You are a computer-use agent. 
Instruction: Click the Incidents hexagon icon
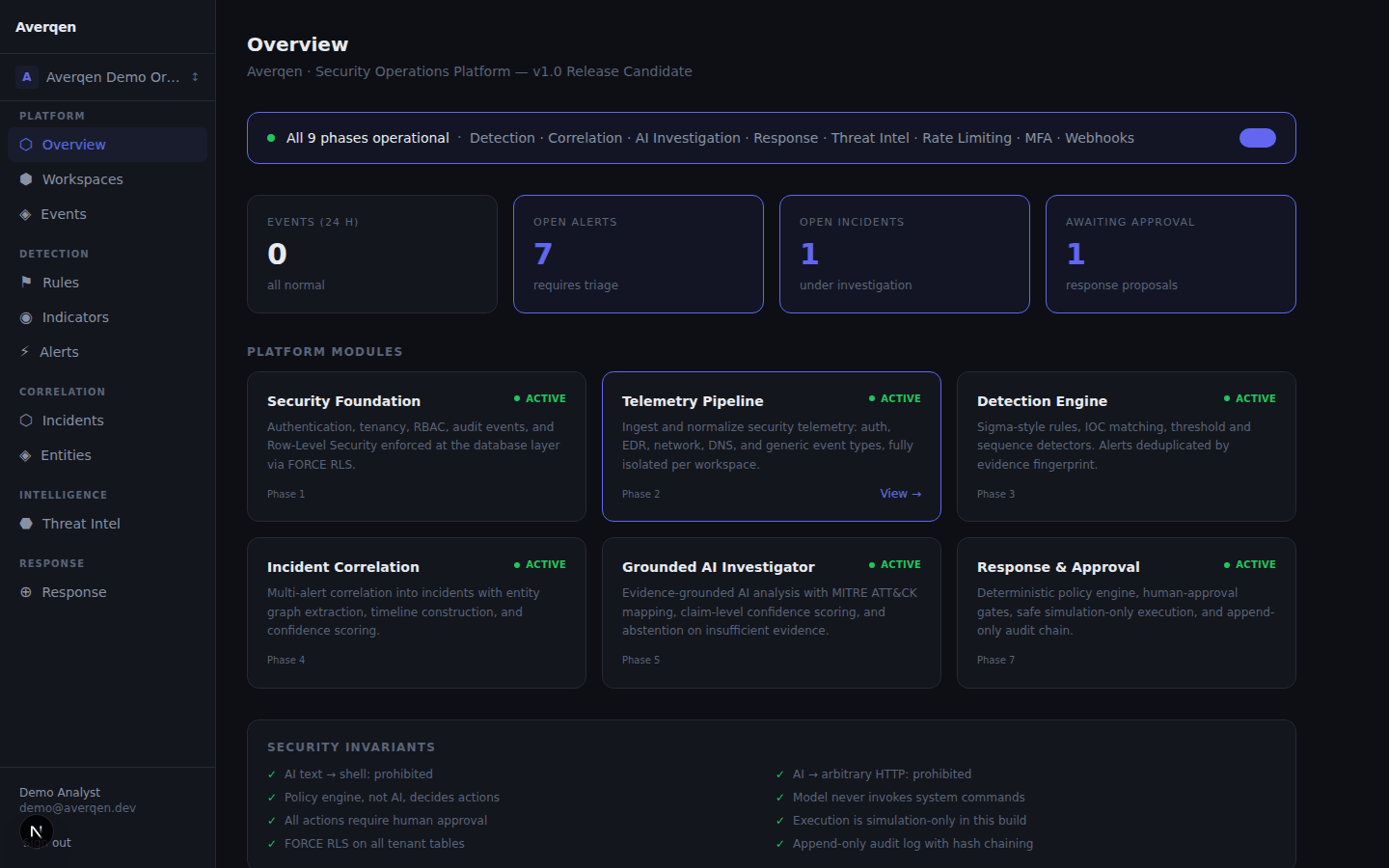(x=26, y=420)
